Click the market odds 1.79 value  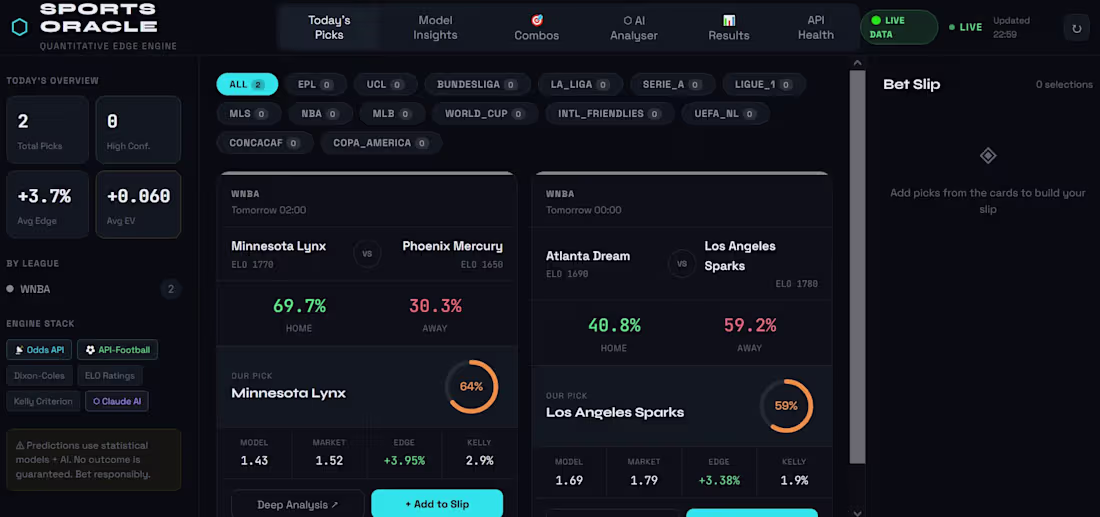point(643,481)
